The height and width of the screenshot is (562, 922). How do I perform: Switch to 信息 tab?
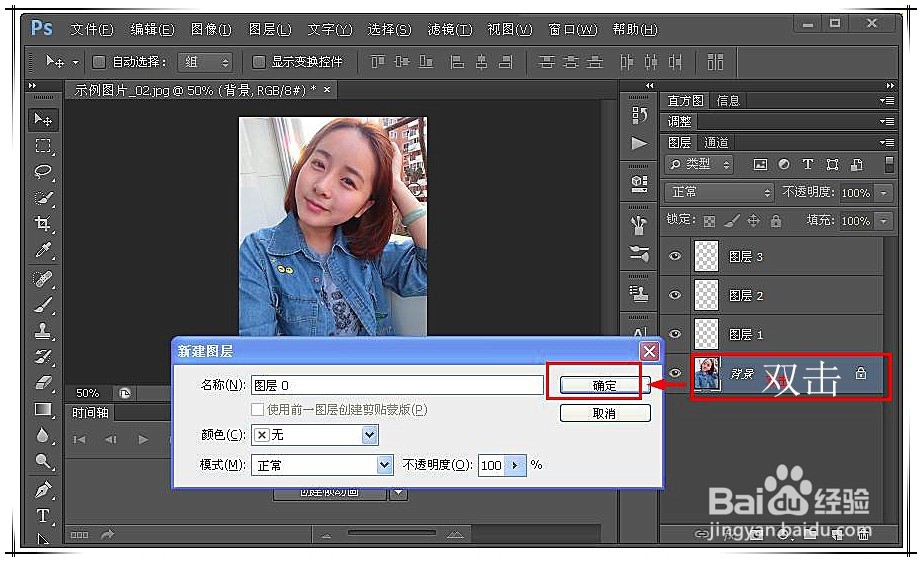click(x=728, y=101)
